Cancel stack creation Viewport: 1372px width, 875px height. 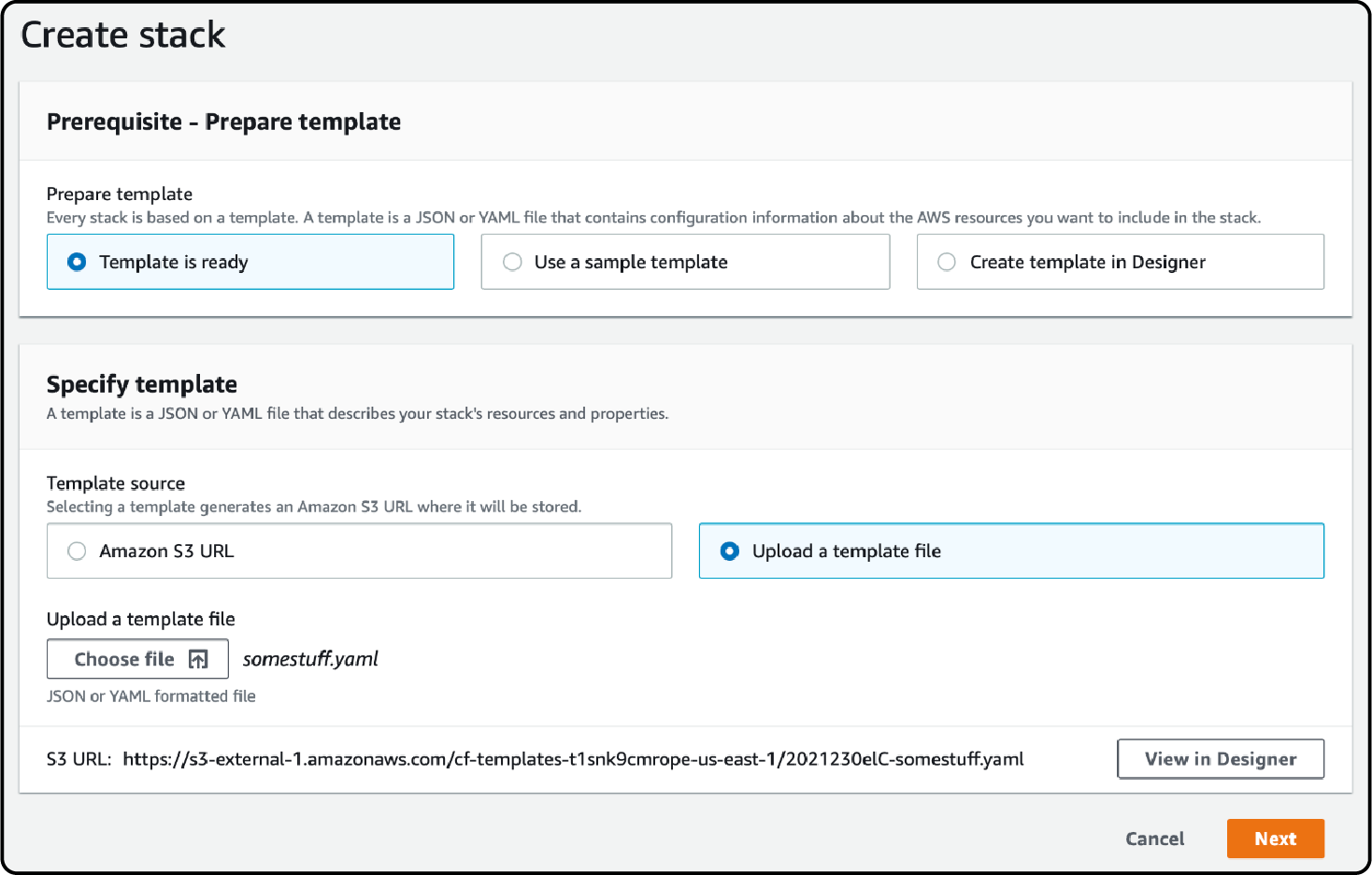pos(1154,839)
